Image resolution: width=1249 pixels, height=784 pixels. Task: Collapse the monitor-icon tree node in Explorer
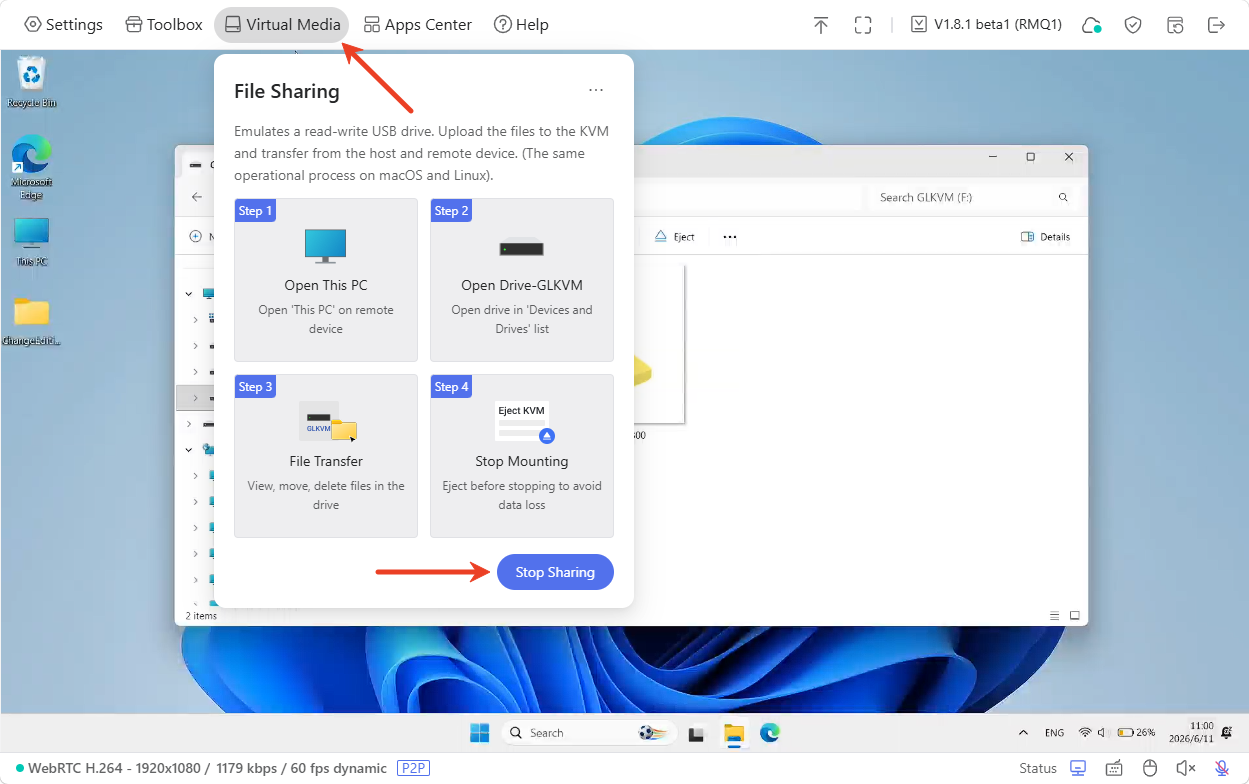click(189, 294)
